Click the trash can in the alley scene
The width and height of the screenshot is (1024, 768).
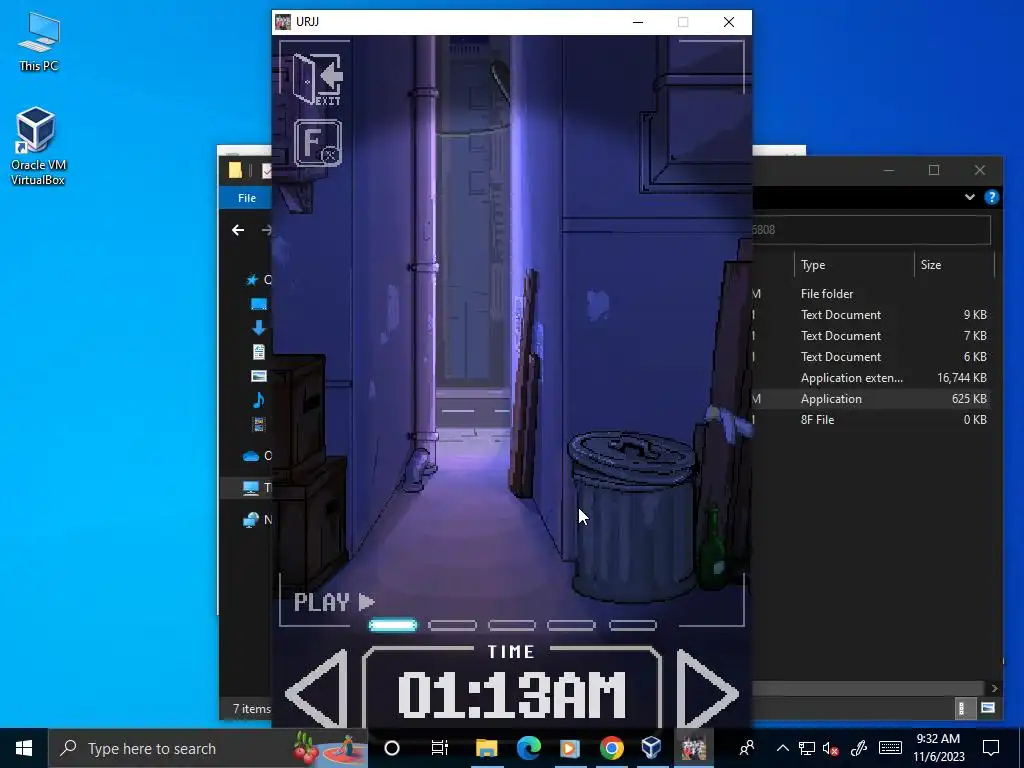(x=631, y=515)
